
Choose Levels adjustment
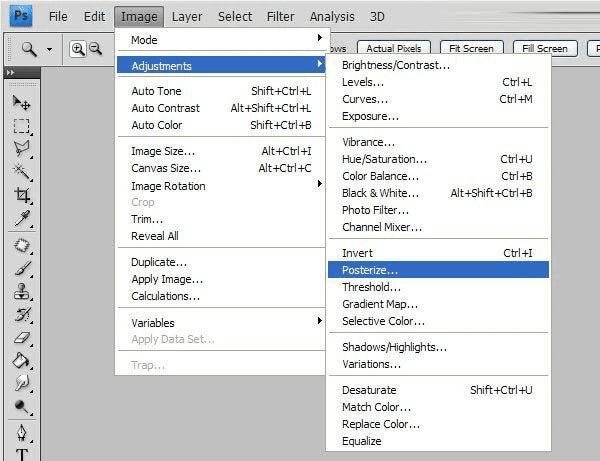pyautogui.click(x=438, y=82)
